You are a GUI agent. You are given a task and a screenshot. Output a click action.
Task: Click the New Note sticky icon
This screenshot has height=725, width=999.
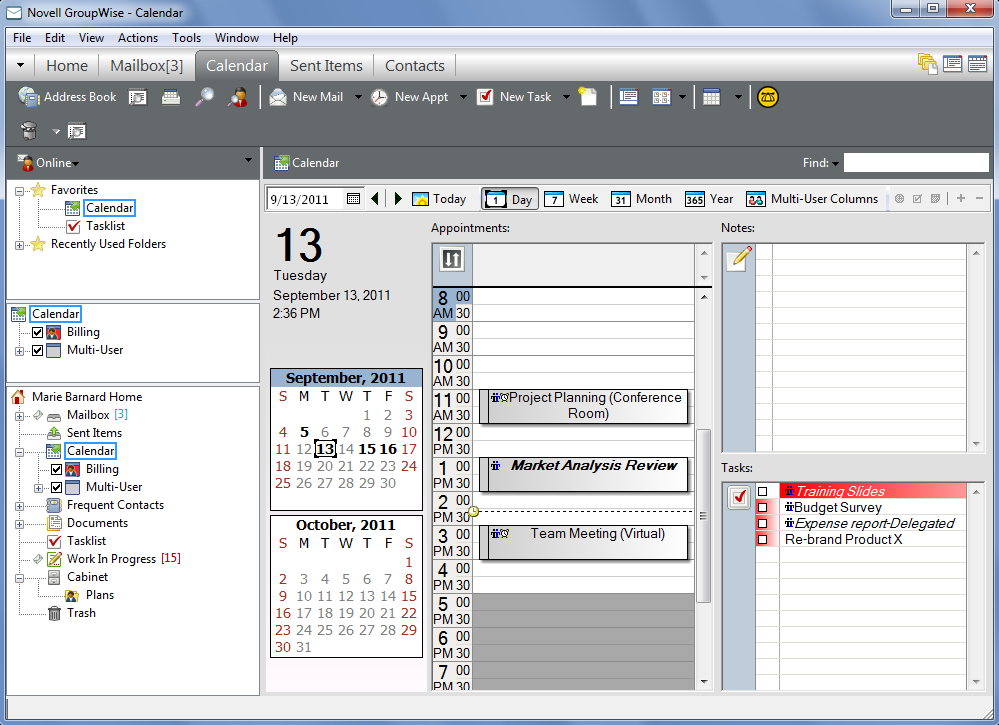coord(587,97)
